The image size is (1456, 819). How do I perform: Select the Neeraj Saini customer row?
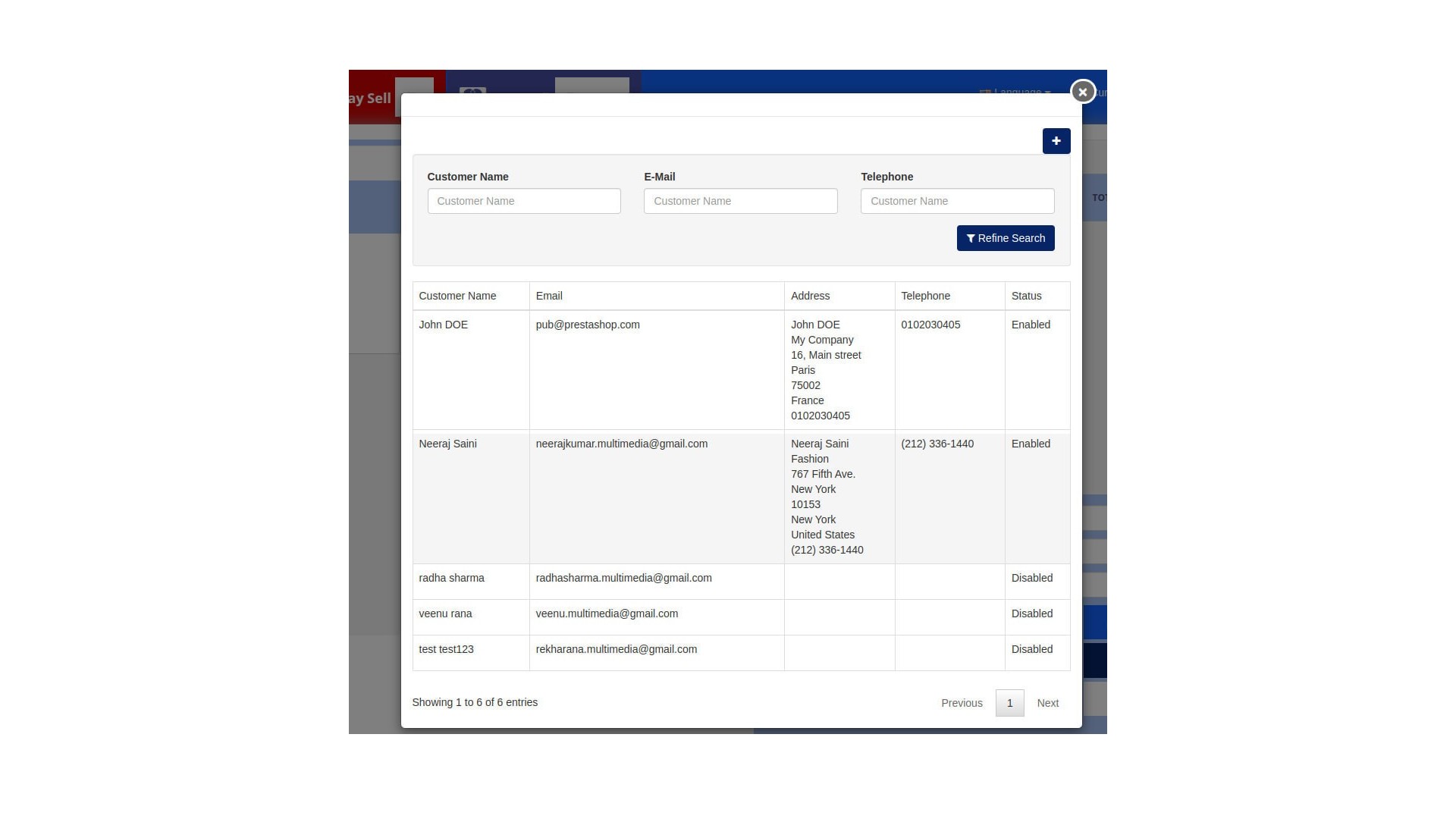coord(447,444)
